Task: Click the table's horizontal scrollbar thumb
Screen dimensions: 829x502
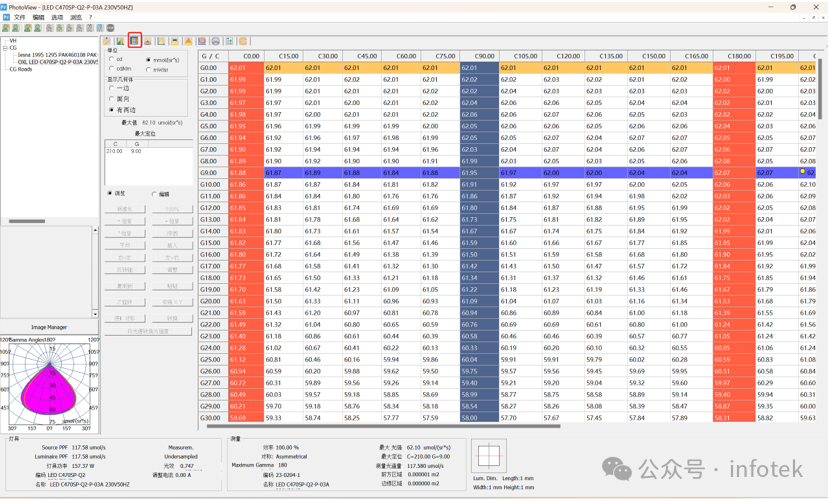Action: [x=383, y=426]
